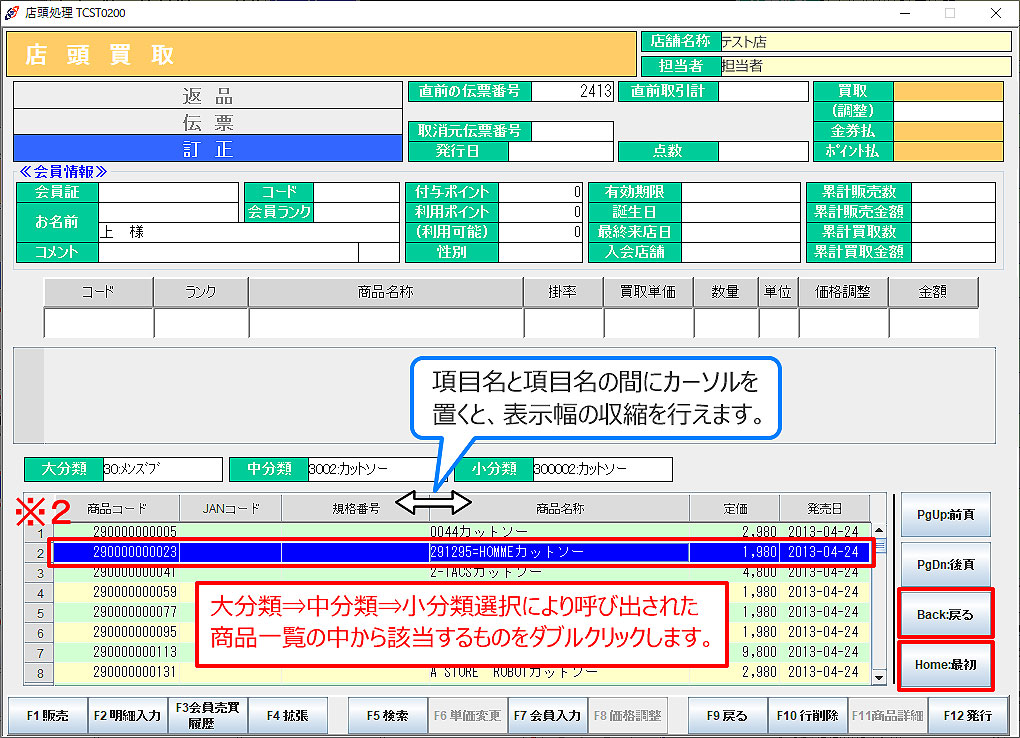Select the 返品 mode row

tap(207, 95)
